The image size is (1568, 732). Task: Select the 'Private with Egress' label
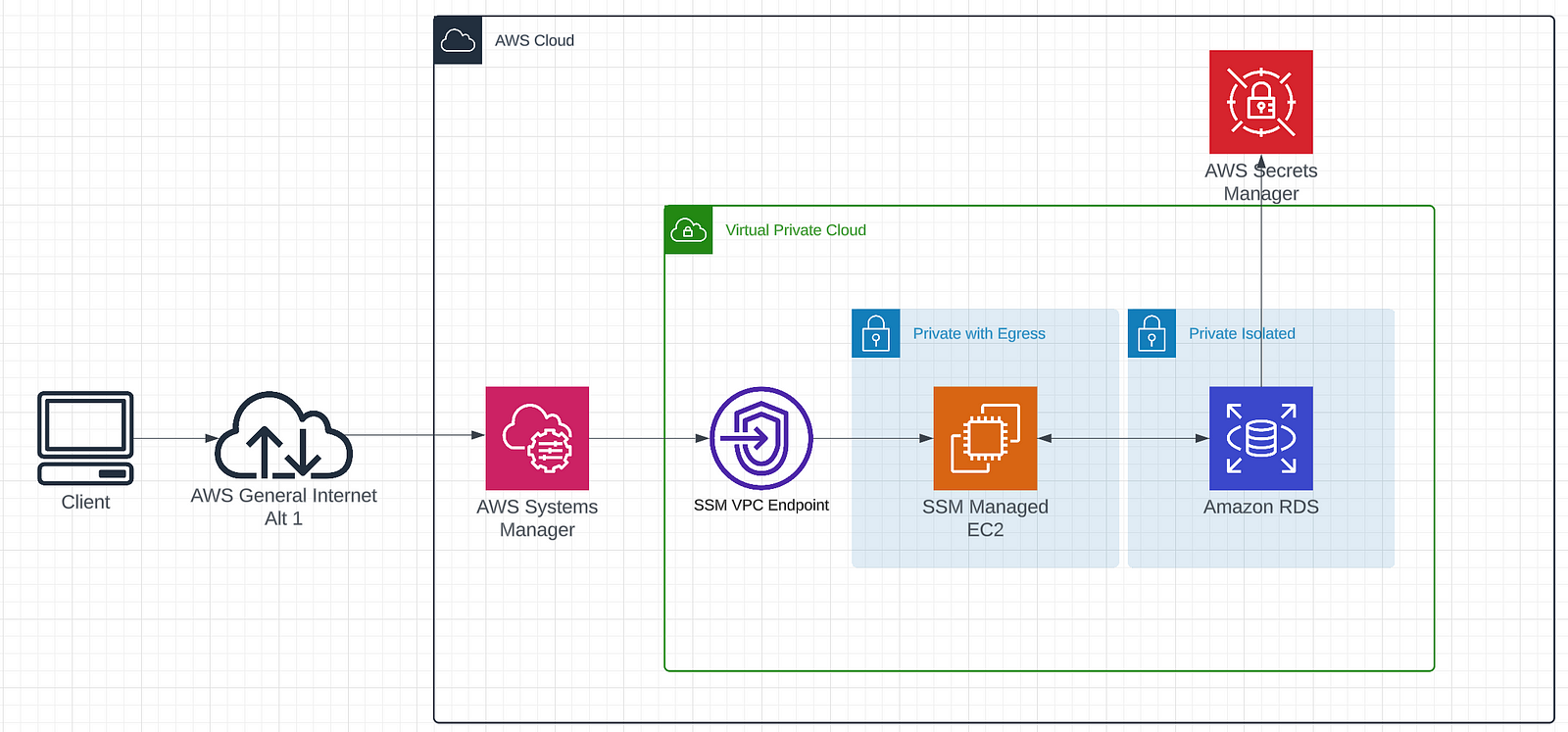coord(979,333)
